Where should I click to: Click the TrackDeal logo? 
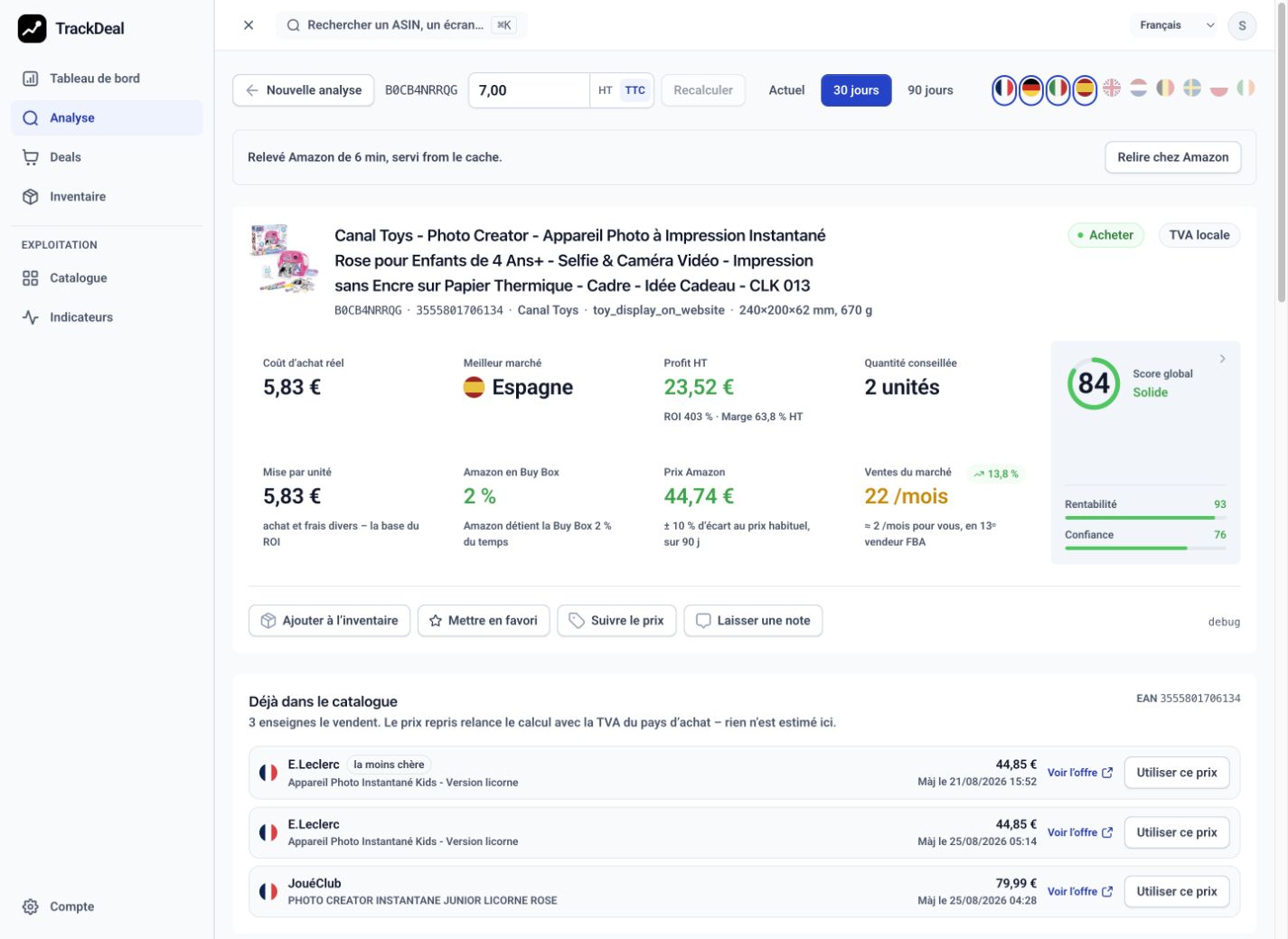tap(71, 28)
